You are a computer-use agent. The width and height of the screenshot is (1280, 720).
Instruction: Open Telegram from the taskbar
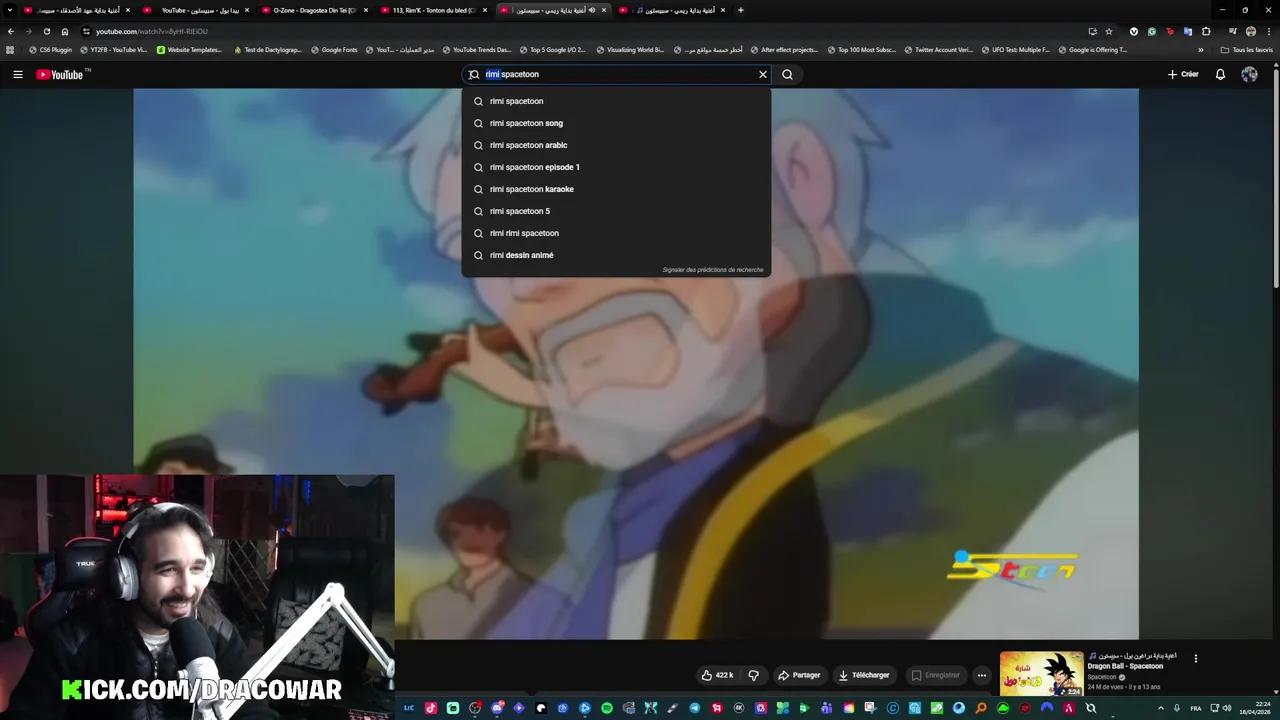point(695,708)
